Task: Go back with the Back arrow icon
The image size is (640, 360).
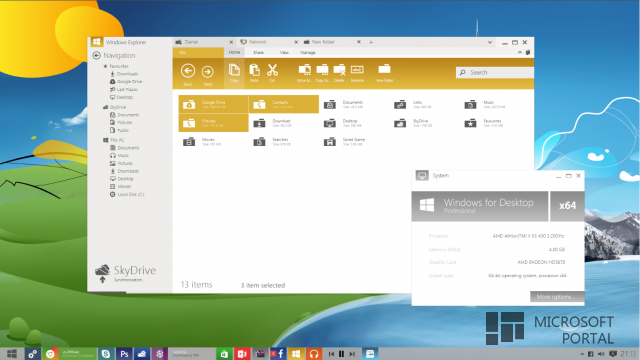Action: [188, 71]
